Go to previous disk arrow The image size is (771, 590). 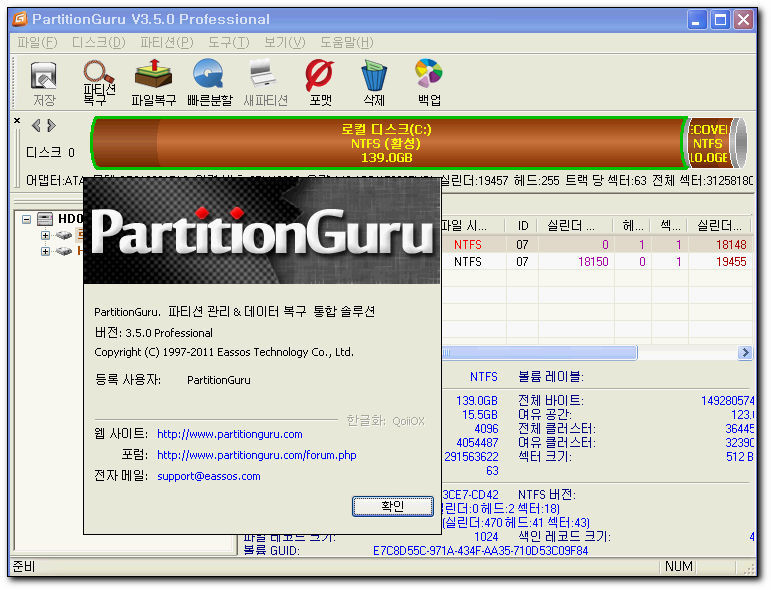(36, 126)
